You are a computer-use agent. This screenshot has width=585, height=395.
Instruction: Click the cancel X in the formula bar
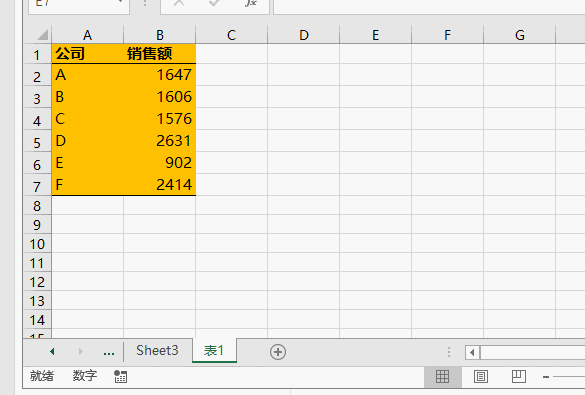(x=179, y=3)
